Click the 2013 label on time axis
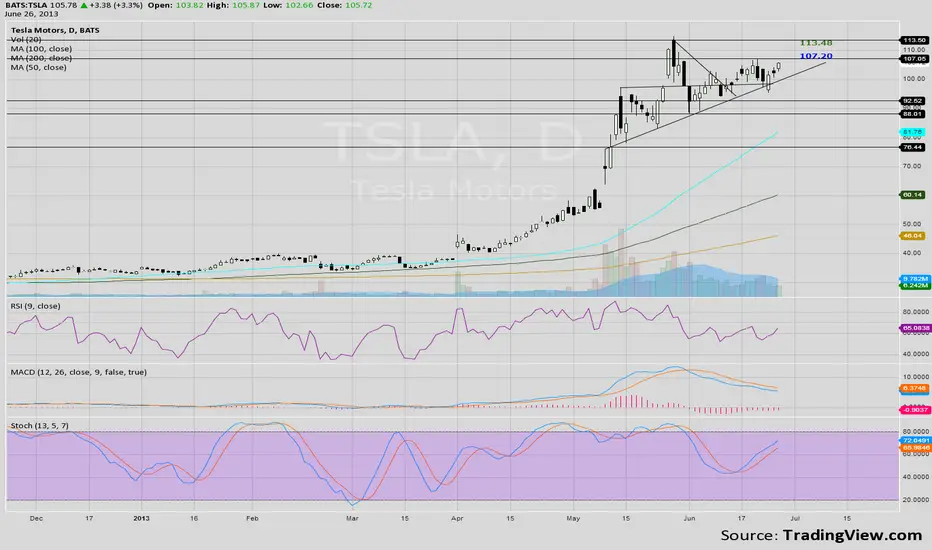 (x=141, y=518)
